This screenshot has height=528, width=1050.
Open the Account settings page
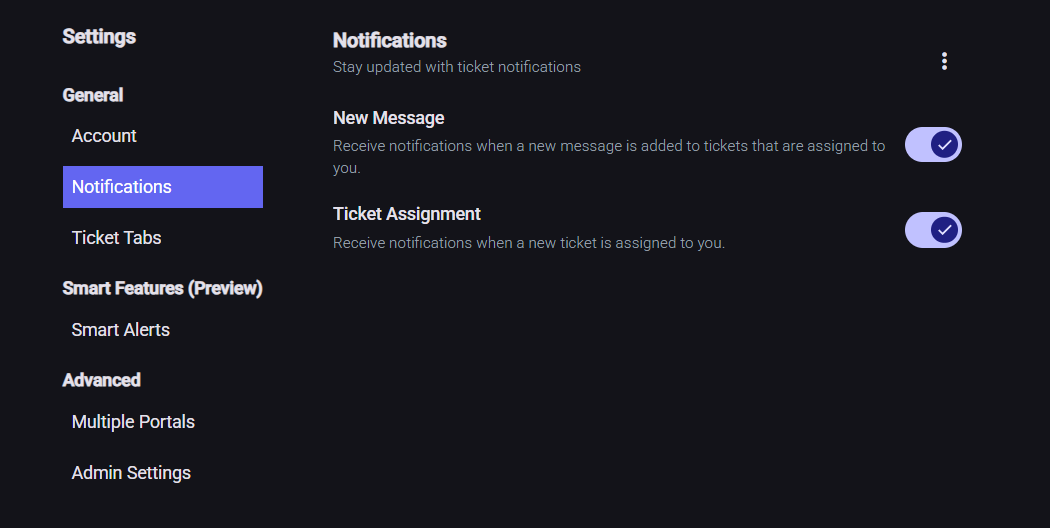coord(104,136)
